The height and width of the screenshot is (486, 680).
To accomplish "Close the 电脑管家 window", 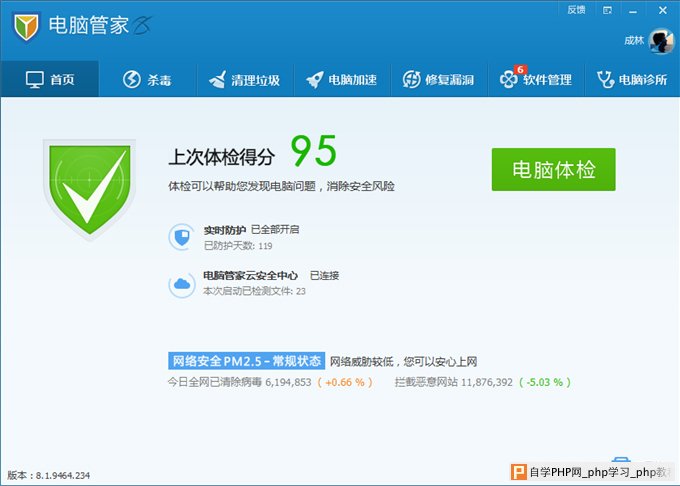I will [663, 10].
